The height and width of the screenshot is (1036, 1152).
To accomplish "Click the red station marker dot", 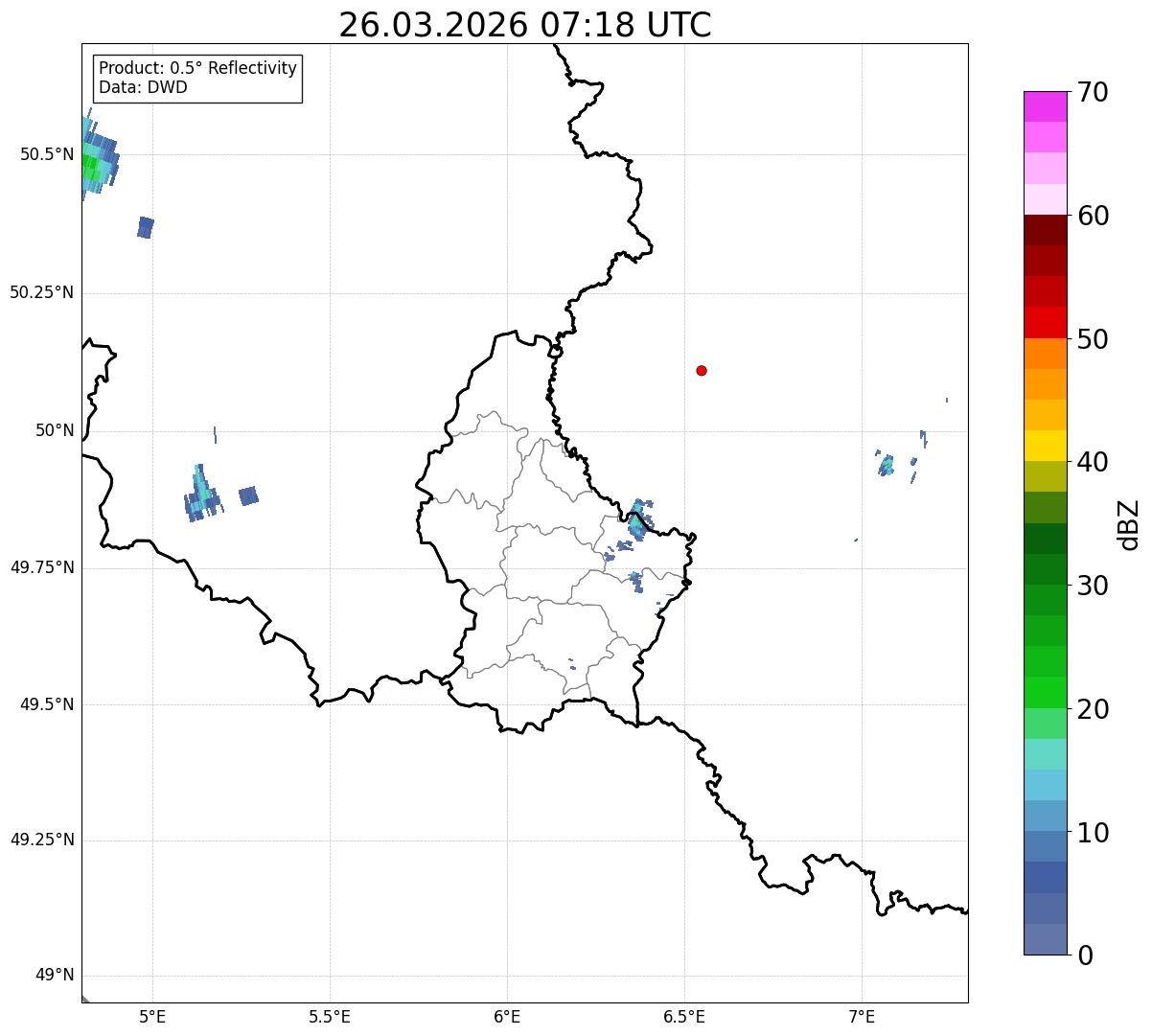I will 702,370.
